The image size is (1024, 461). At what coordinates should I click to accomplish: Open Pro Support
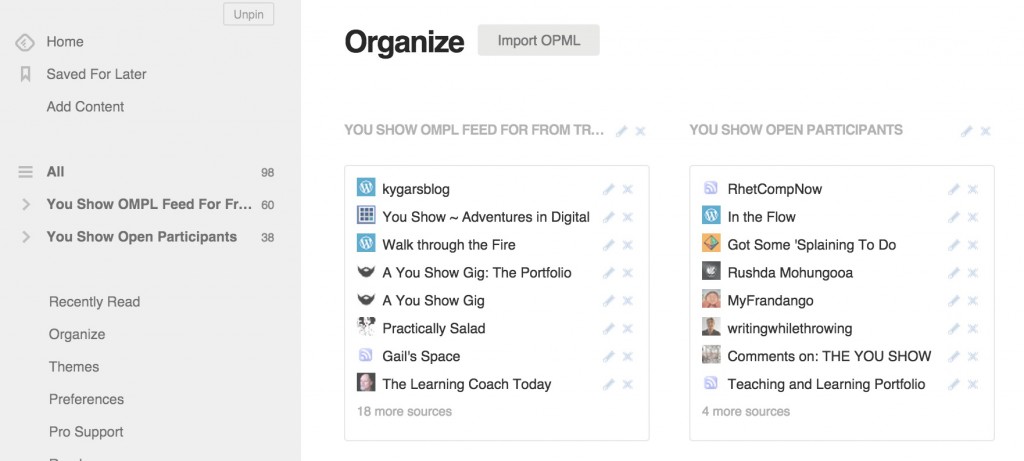[x=86, y=432]
